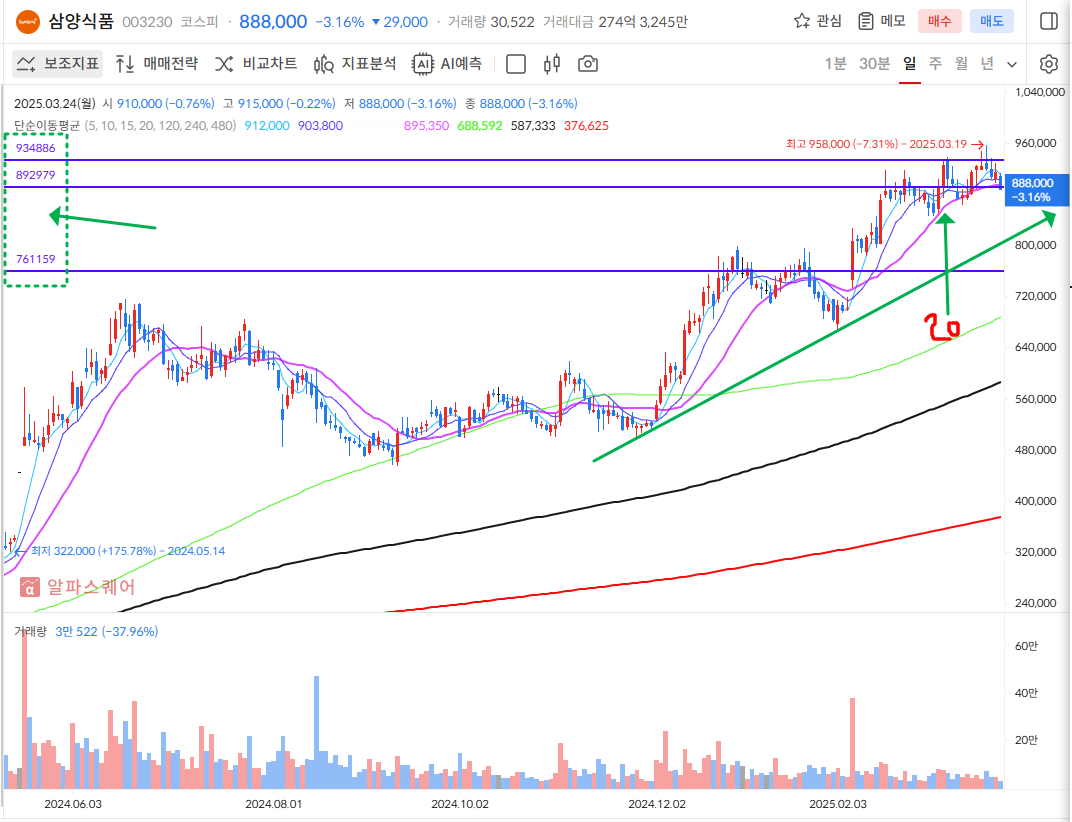1072x822 pixels.
Task: Capture the chart with the camera icon
Action: [x=588, y=64]
